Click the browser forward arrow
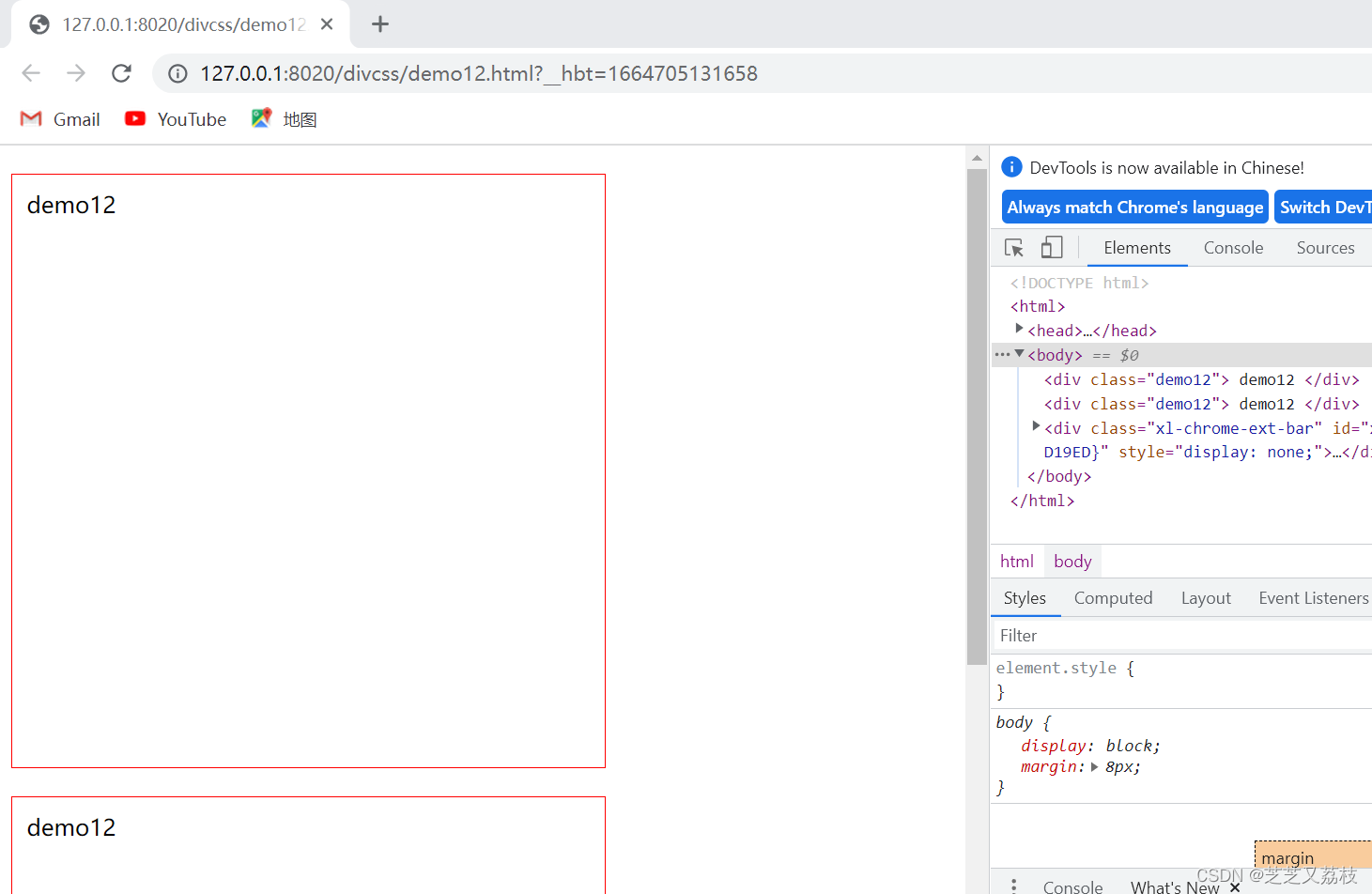 tap(76, 73)
